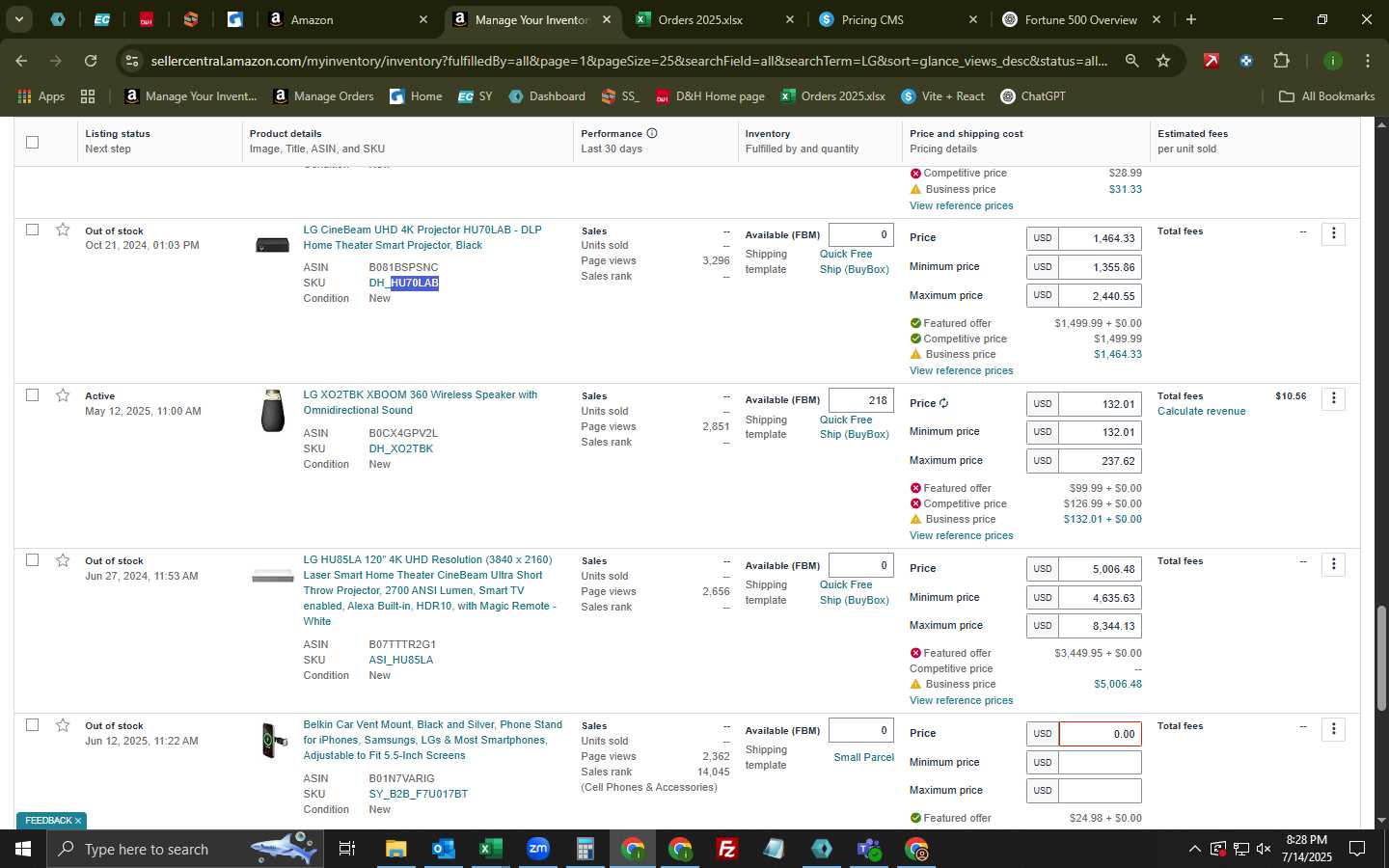The image size is (1389, 868).
Task: Open the ASI_HU85LA SKU link
Action: click(400, 660)
